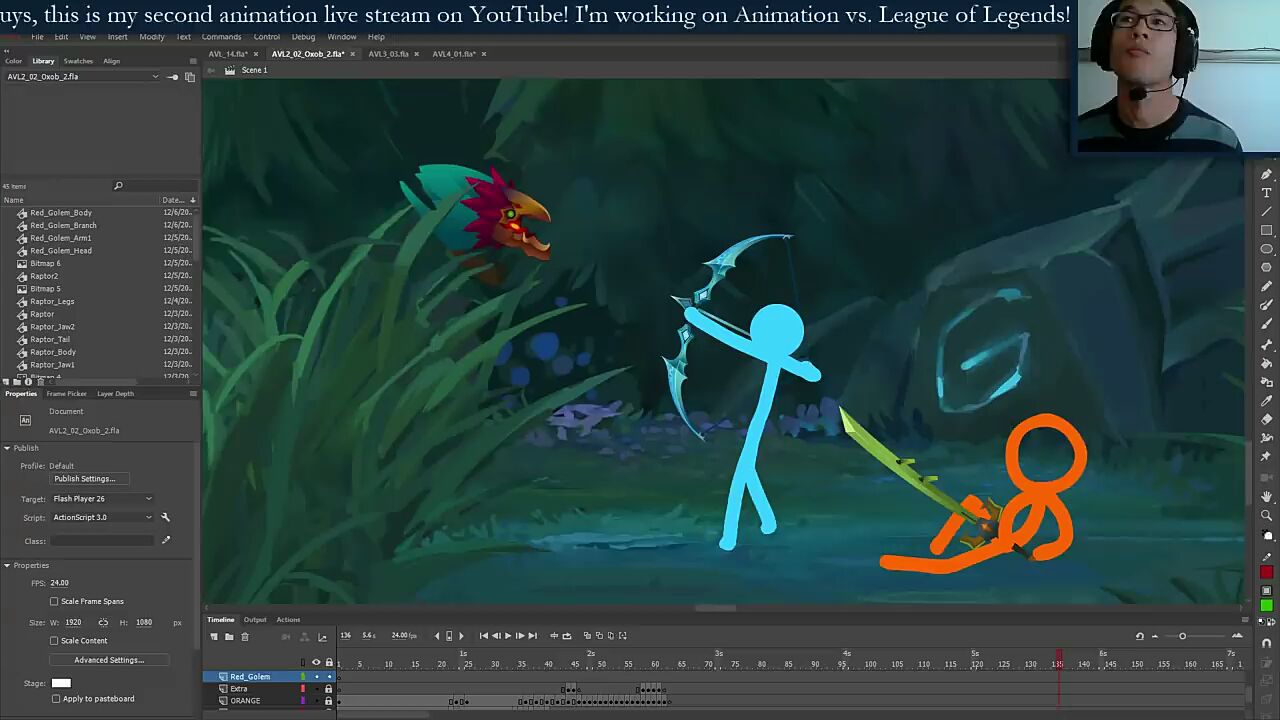Switch to the Actions tab
This screenshot has width=1280, height=720.
(x=288, y=620)
